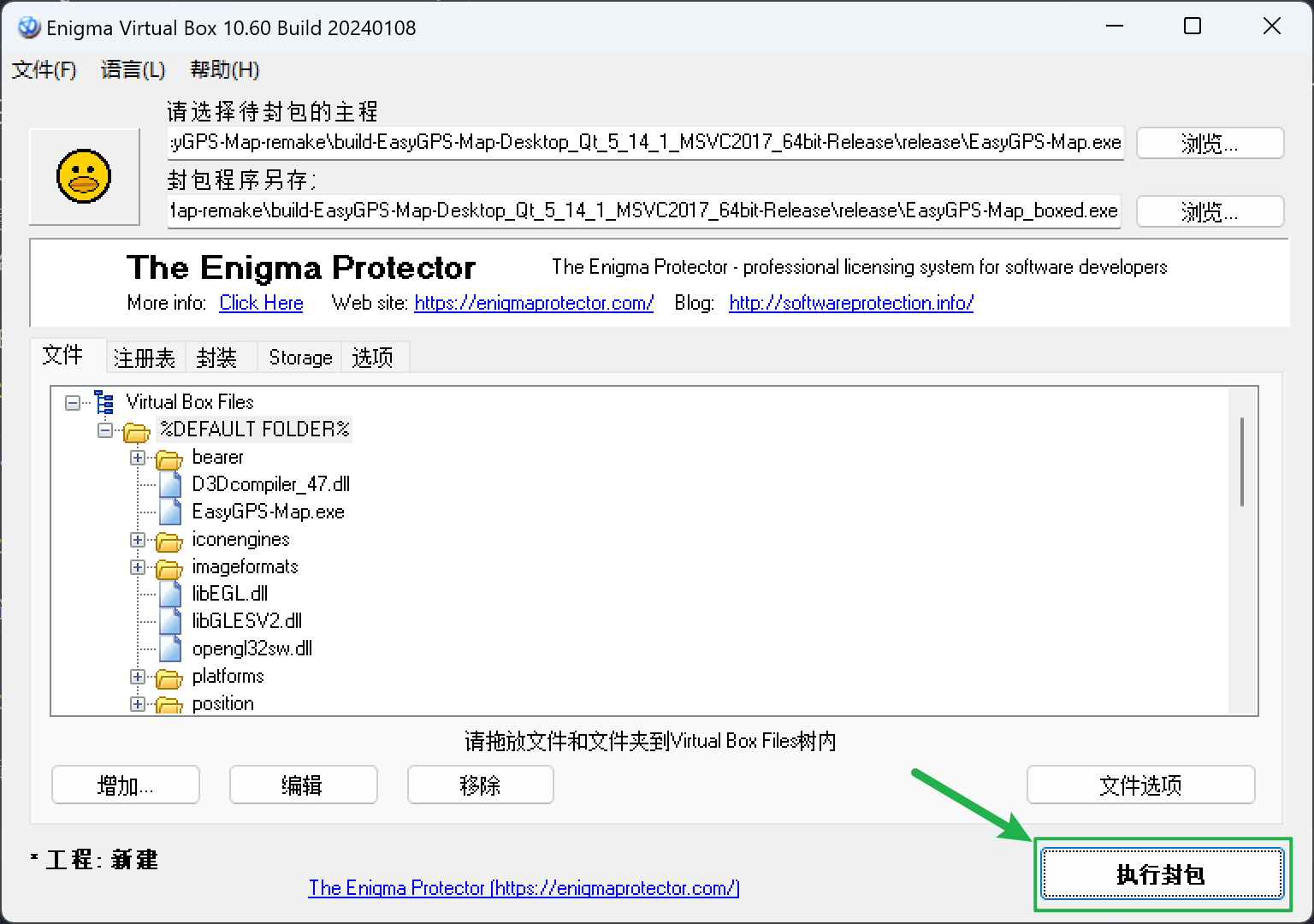Collapse the %DEFAULT FOLDER% node
The height and width of the screenshot is (924, 1314).
click(x=105, y=429)
